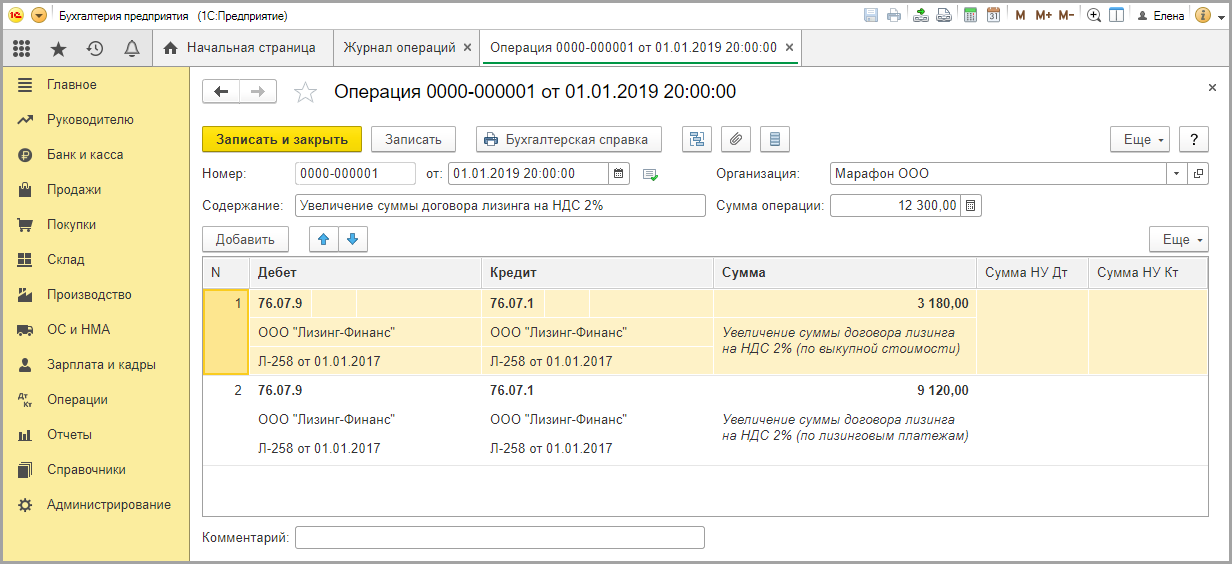The width and height of the screenshot is (1232, 564).
Task: Close the operation form with the X
Action: point(1213,88)
